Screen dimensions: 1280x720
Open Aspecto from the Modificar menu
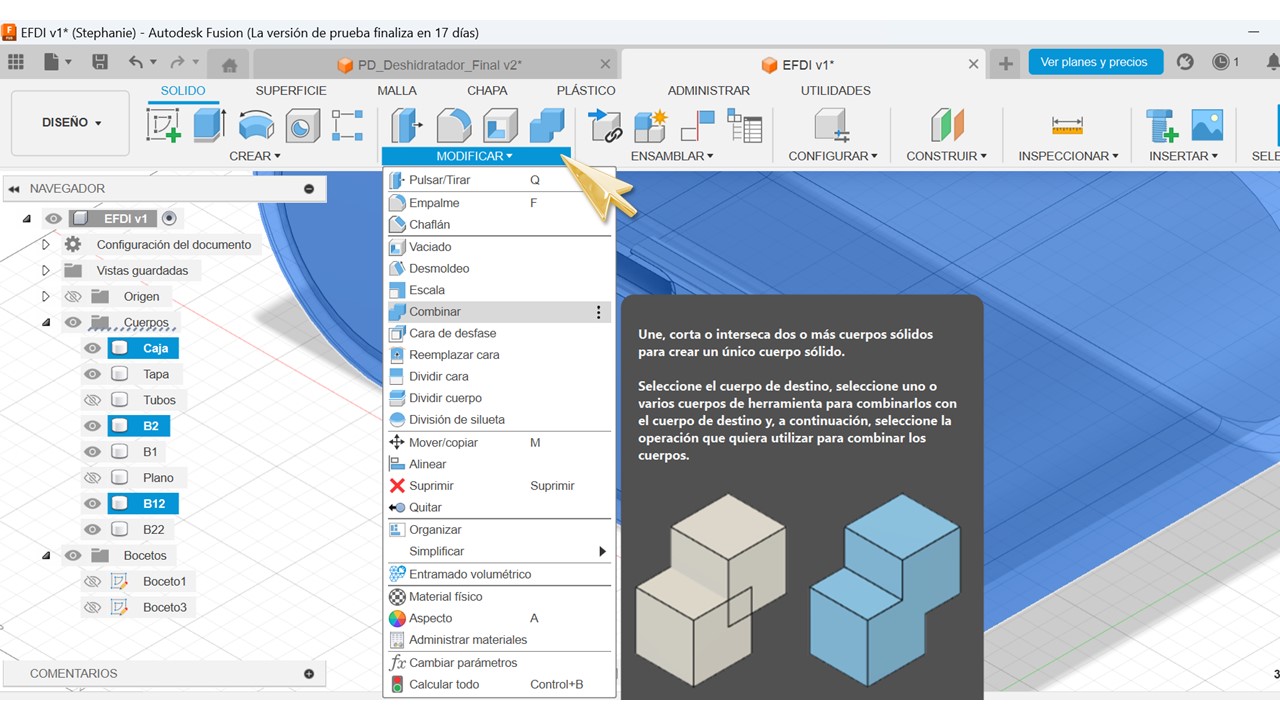[x=430, y=618]
